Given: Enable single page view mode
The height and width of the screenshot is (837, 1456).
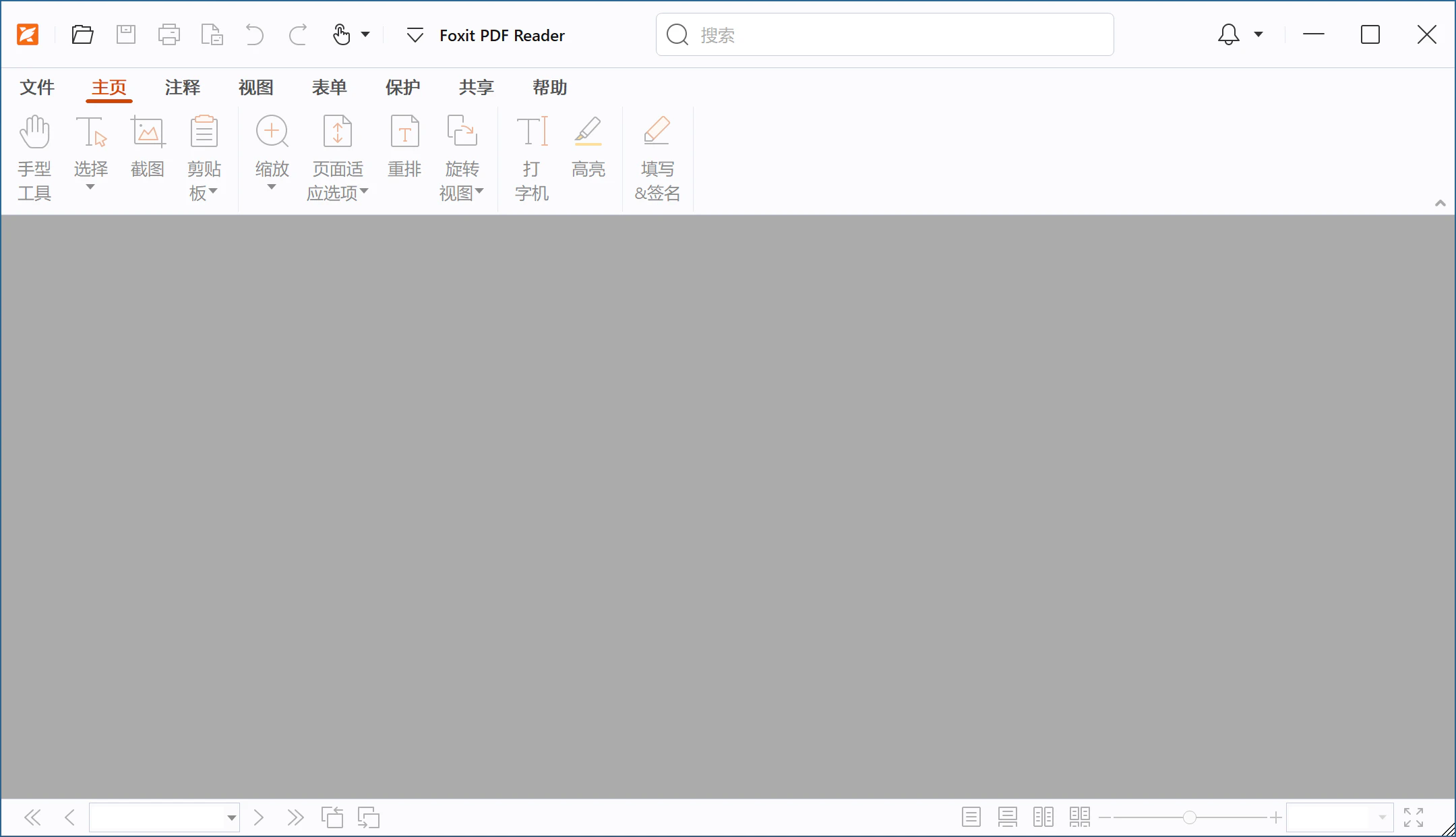Looking at the screenshot, I should tap(971, 817).
